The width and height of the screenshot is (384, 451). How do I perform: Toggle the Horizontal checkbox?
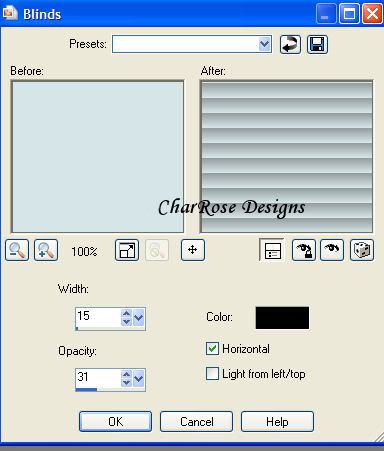212,349
